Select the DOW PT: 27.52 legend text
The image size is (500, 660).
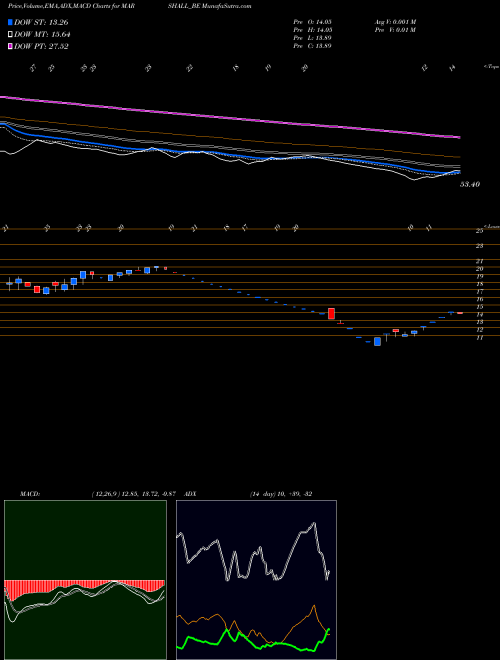[x=41, y=46]
